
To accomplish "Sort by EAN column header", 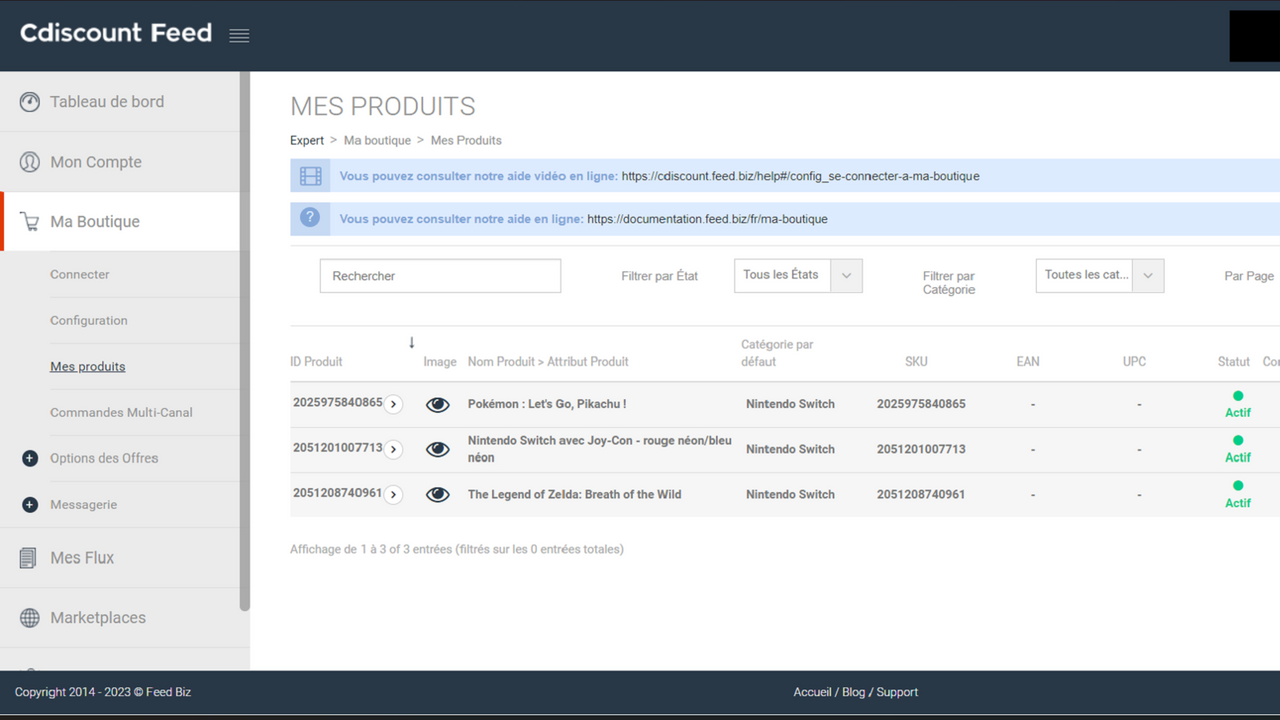I will pos(1028,362).
